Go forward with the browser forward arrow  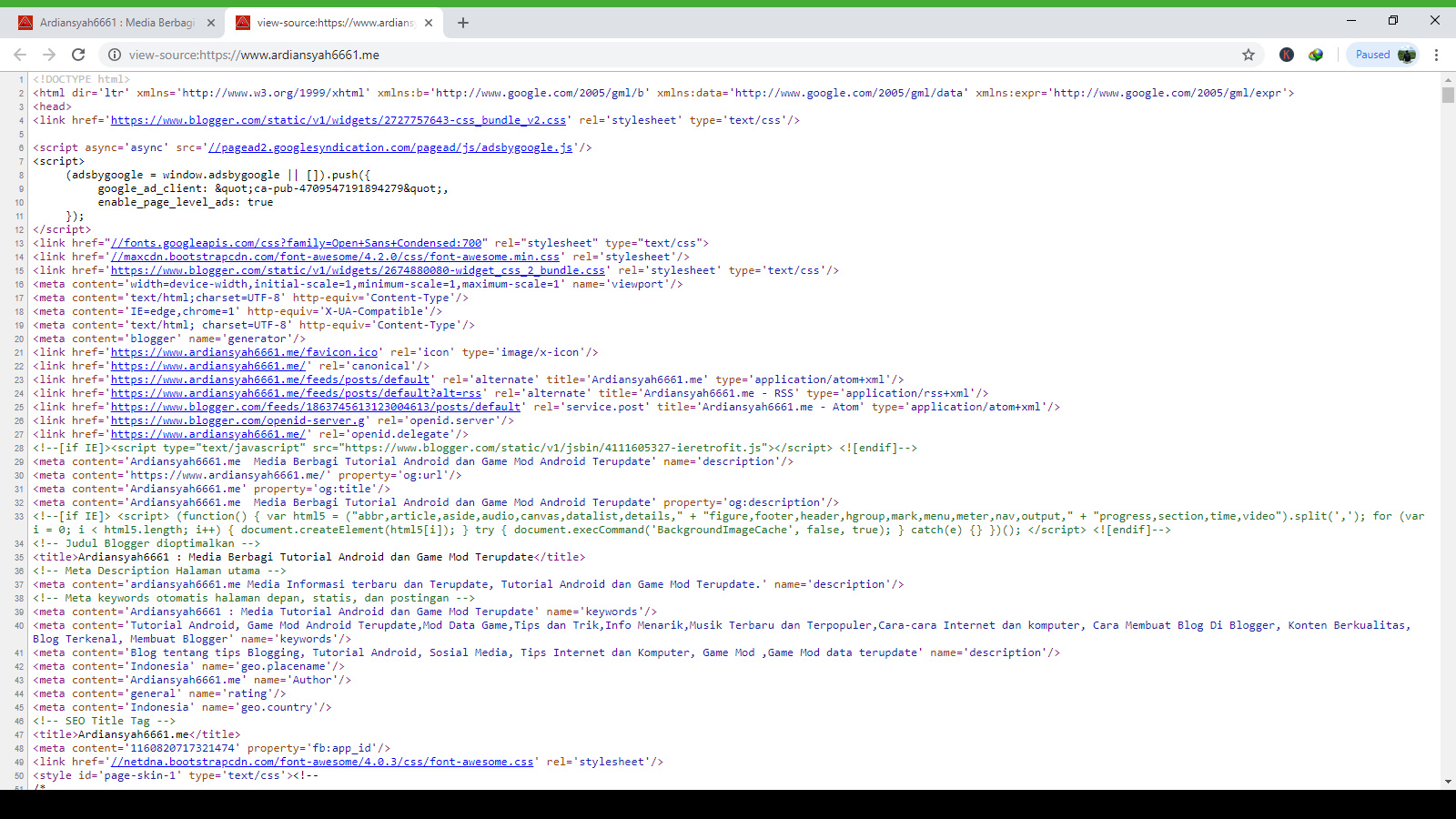[x=49, y=55]
